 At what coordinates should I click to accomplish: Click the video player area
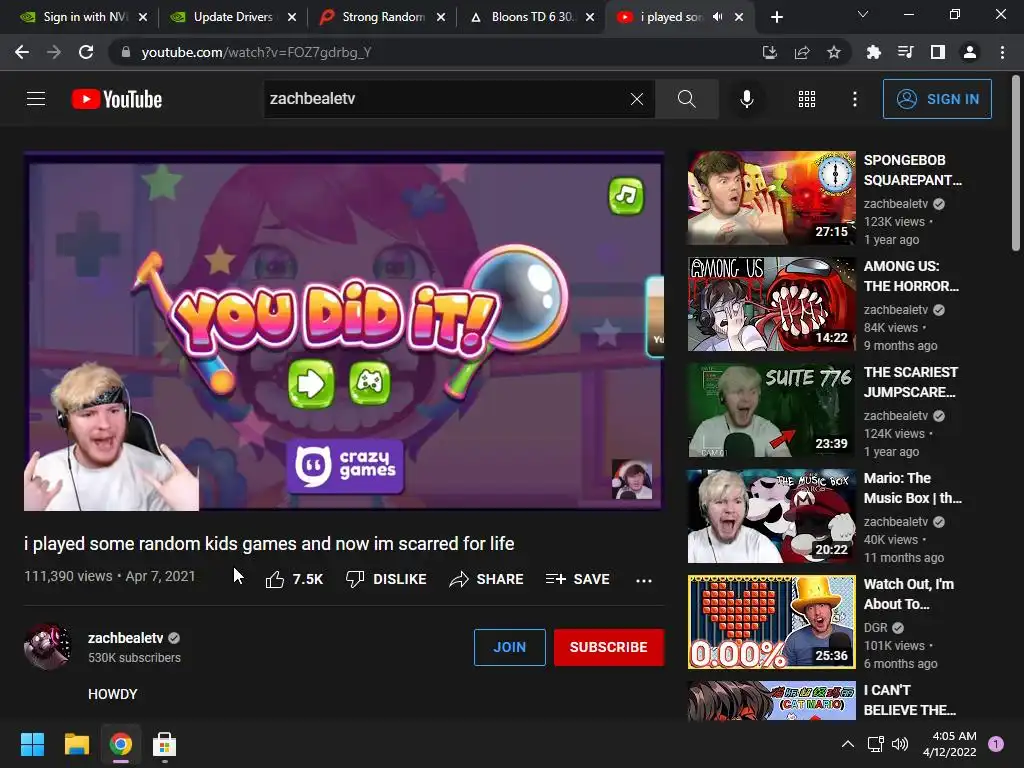pos(344,330)
